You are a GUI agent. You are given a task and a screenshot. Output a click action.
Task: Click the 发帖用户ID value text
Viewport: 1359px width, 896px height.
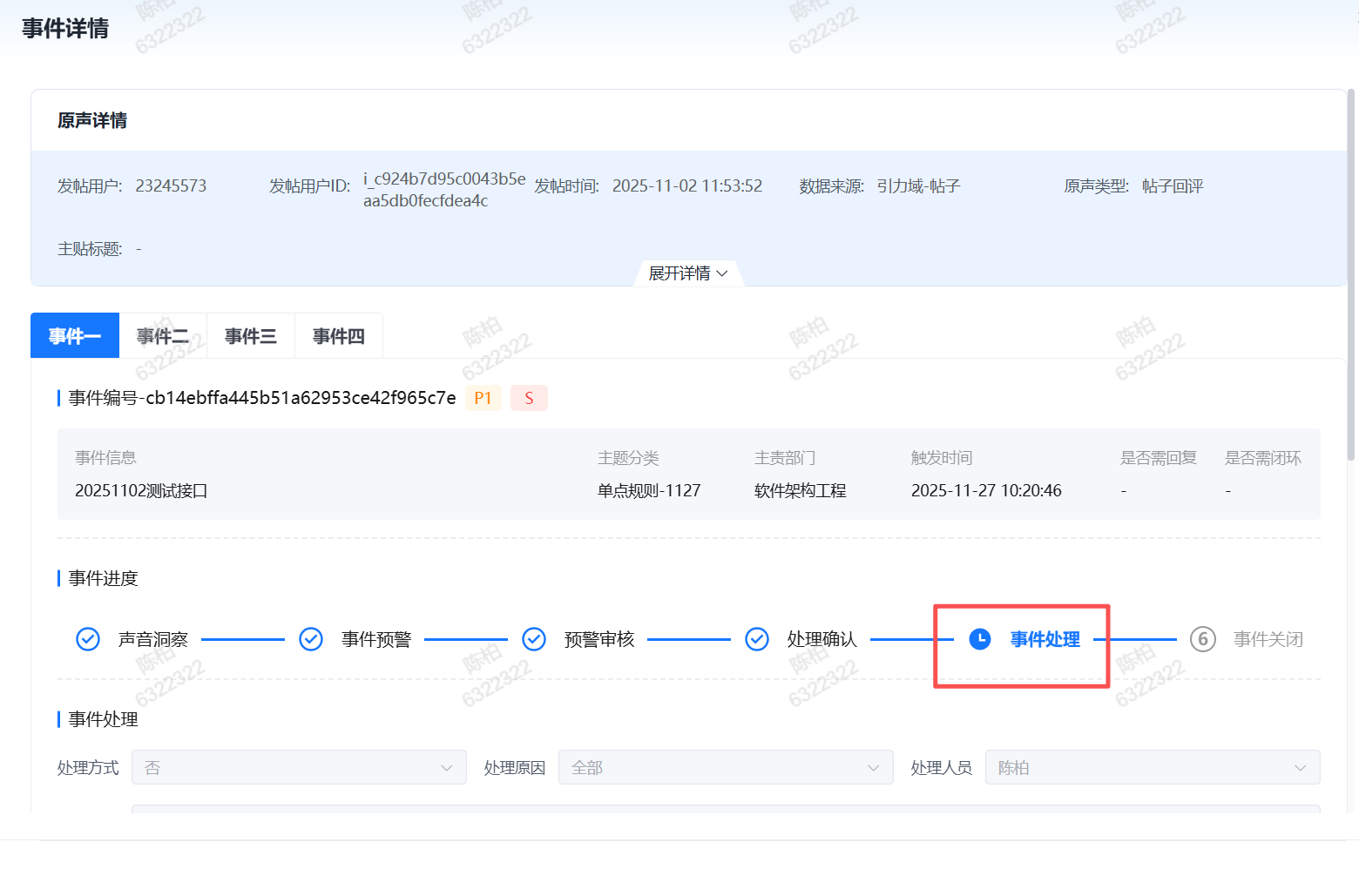coord(443,190)
